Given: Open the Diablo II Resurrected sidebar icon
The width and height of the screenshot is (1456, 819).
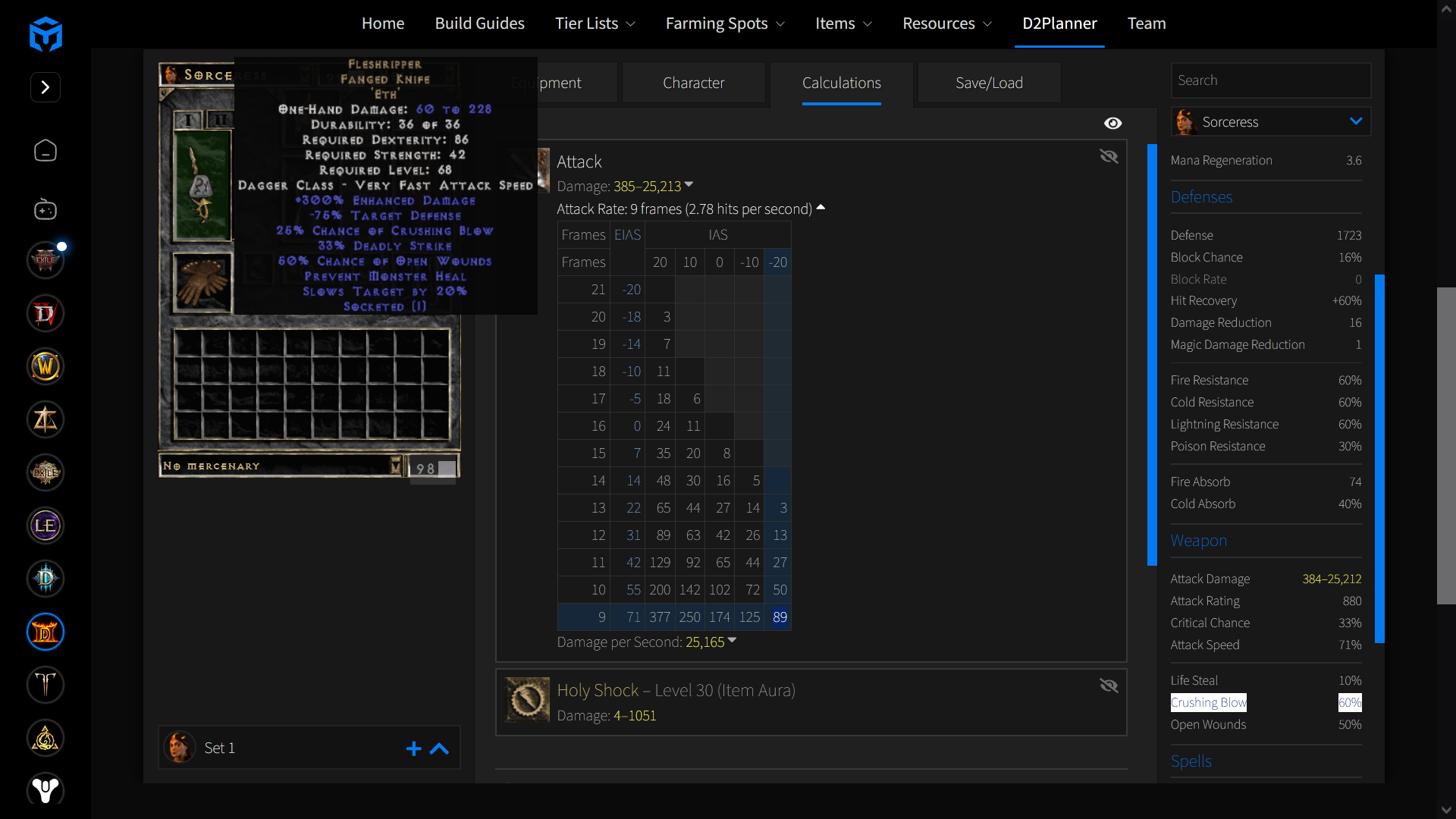Looking at the screenshot, I should click(x=45, y=632).
